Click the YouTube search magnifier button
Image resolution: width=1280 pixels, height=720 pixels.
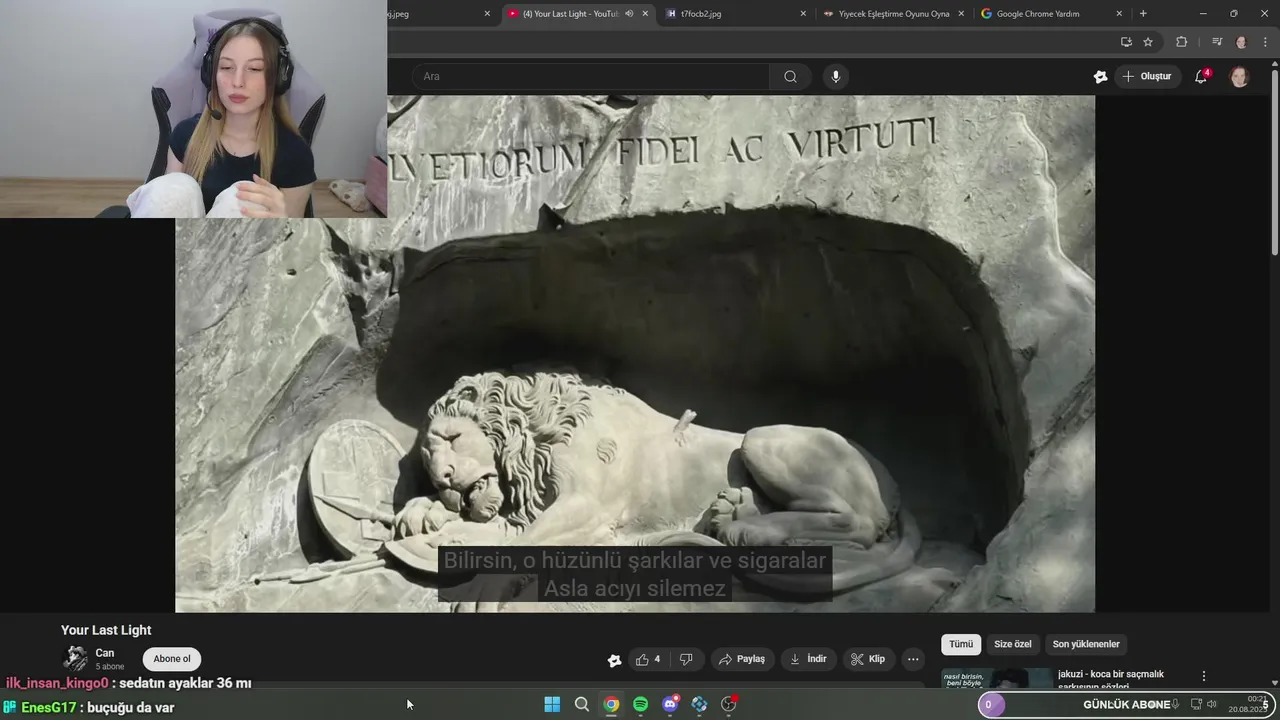(790, 76)
